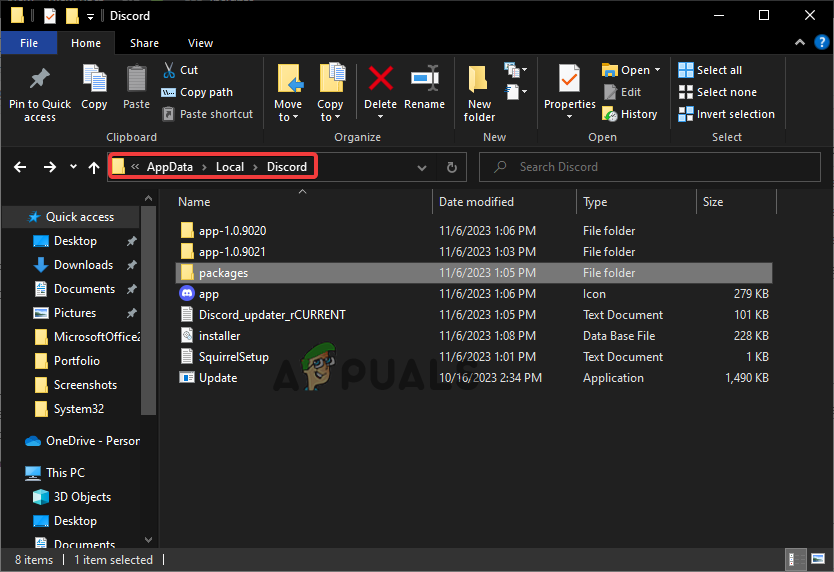Create a New folder

point(479,93)
